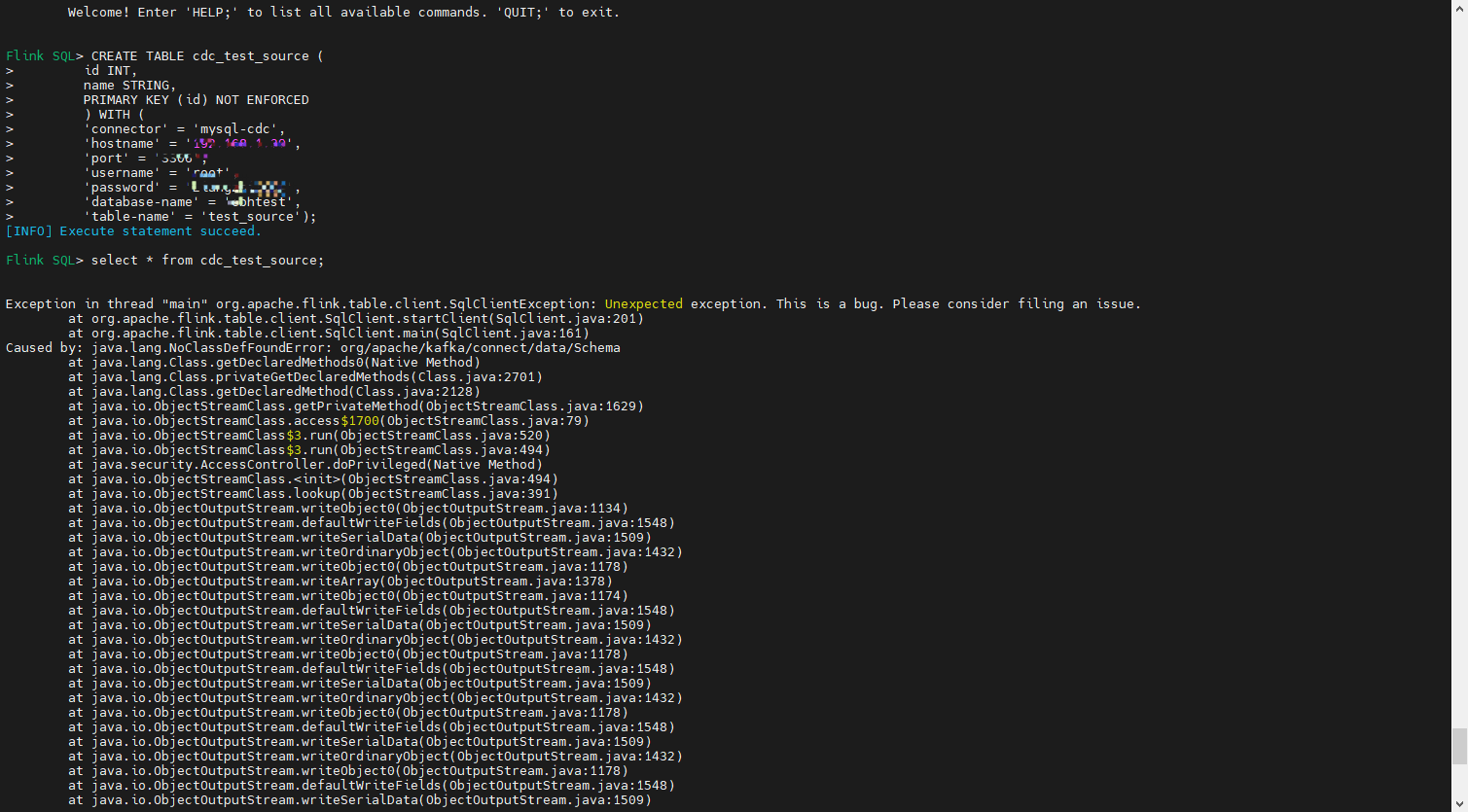This screenshot has width=1468, height=812.
Task: Click the 'SqlClient.startClient(SqlClient.java:201)' stack line
Action: (356, 319)
